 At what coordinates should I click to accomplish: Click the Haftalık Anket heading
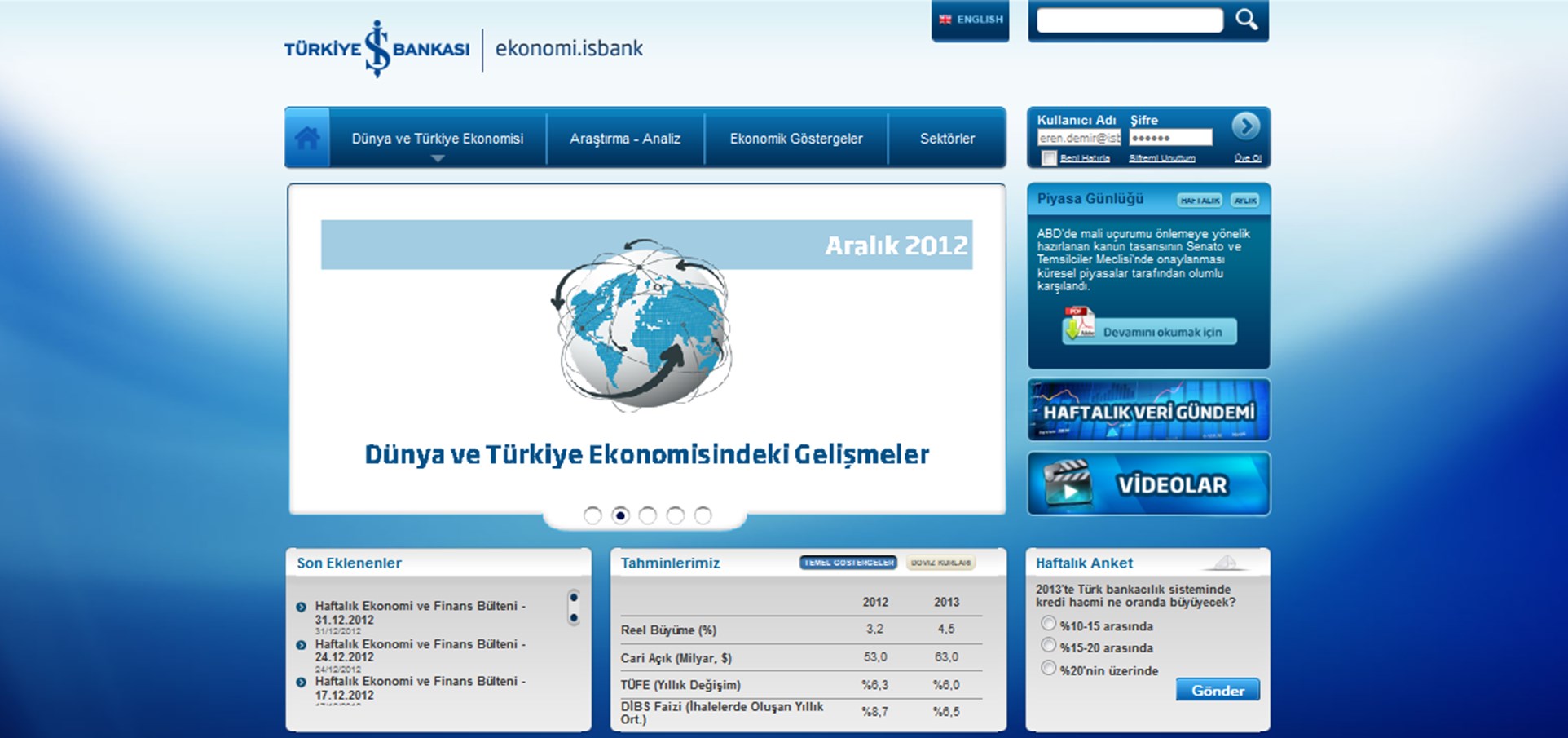tap(1084, 563)
